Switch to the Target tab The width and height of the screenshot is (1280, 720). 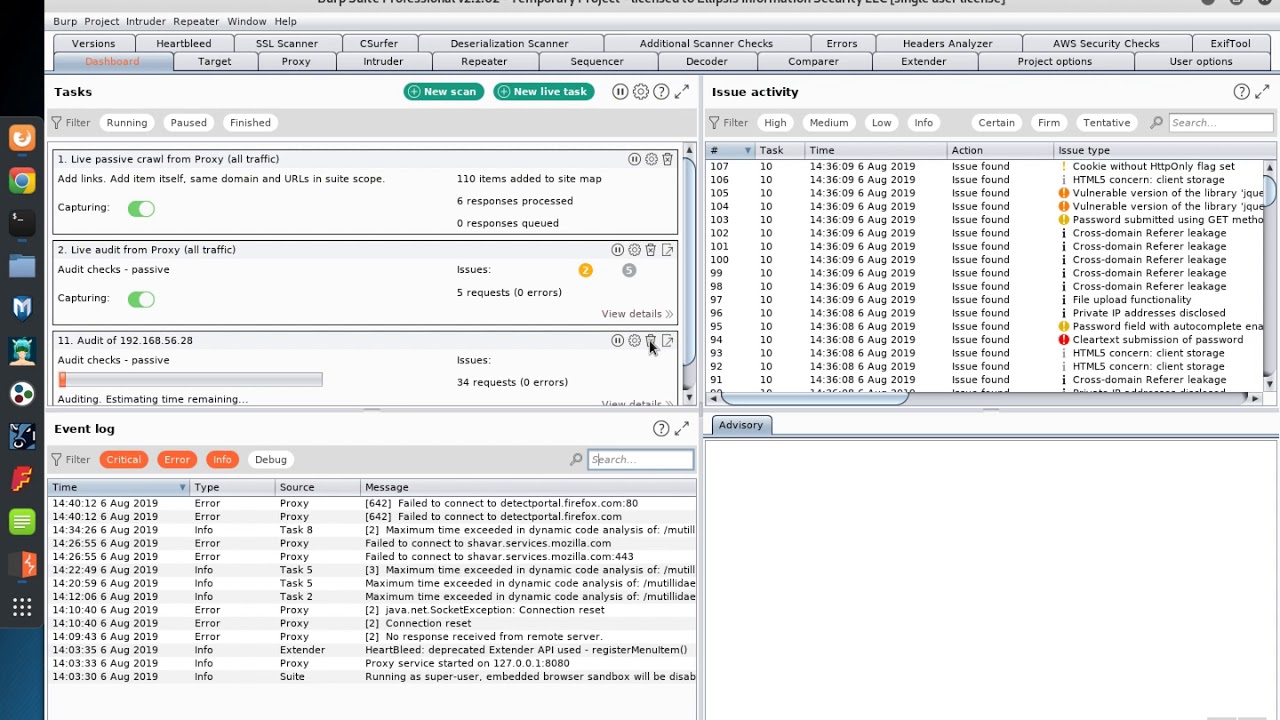tap(215, 61)
